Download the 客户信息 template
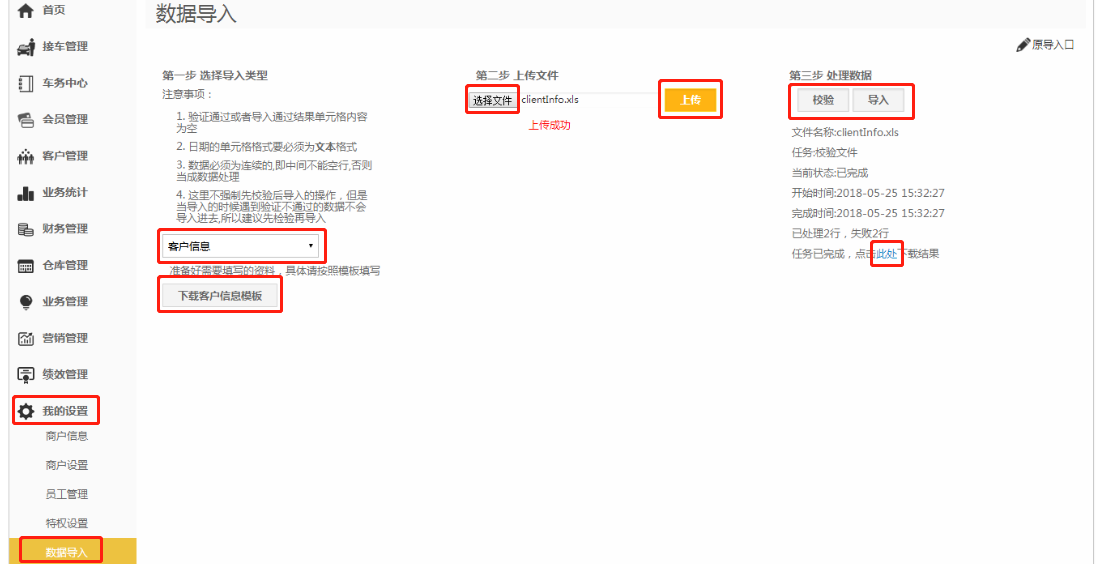The height and width of the screenshot is (564, 1100). click(x=220, y=296)
